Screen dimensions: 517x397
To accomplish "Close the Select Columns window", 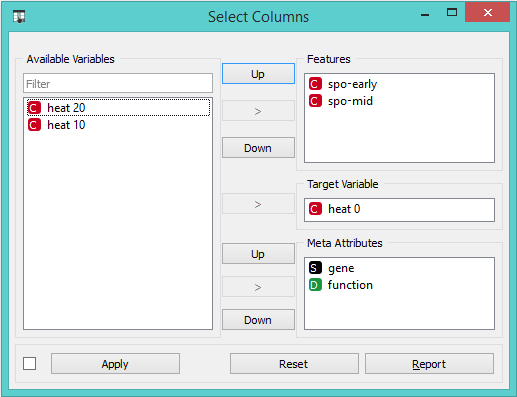I will tap(488, 13).
